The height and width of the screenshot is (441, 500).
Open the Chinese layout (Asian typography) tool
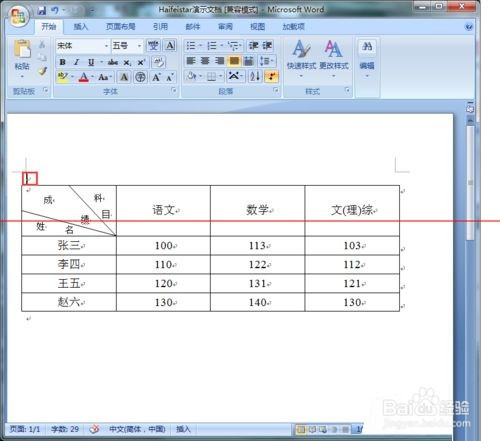235,76
